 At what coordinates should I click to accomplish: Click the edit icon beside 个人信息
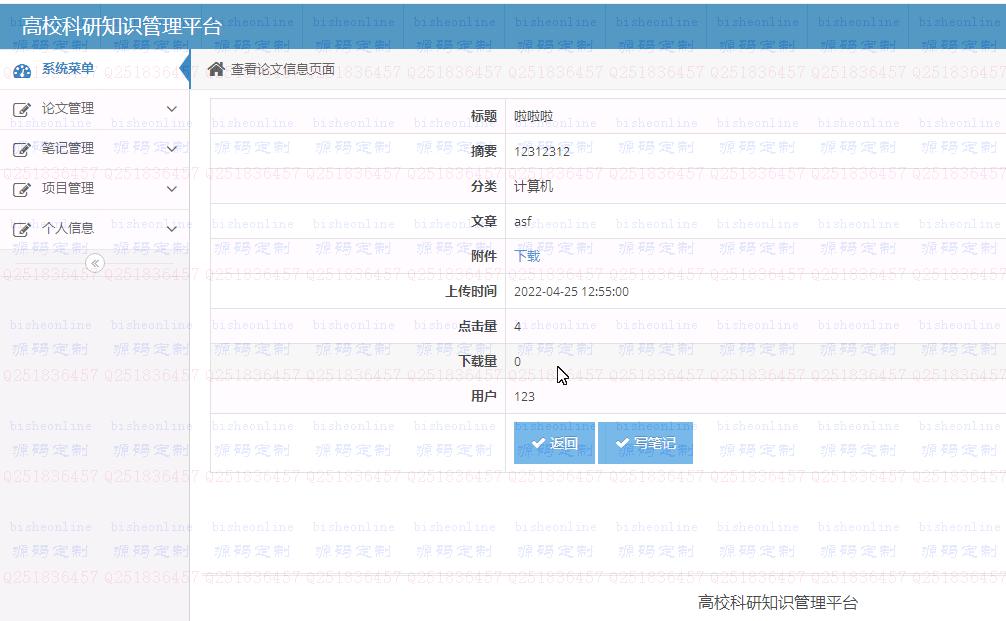tap(21, 229)
